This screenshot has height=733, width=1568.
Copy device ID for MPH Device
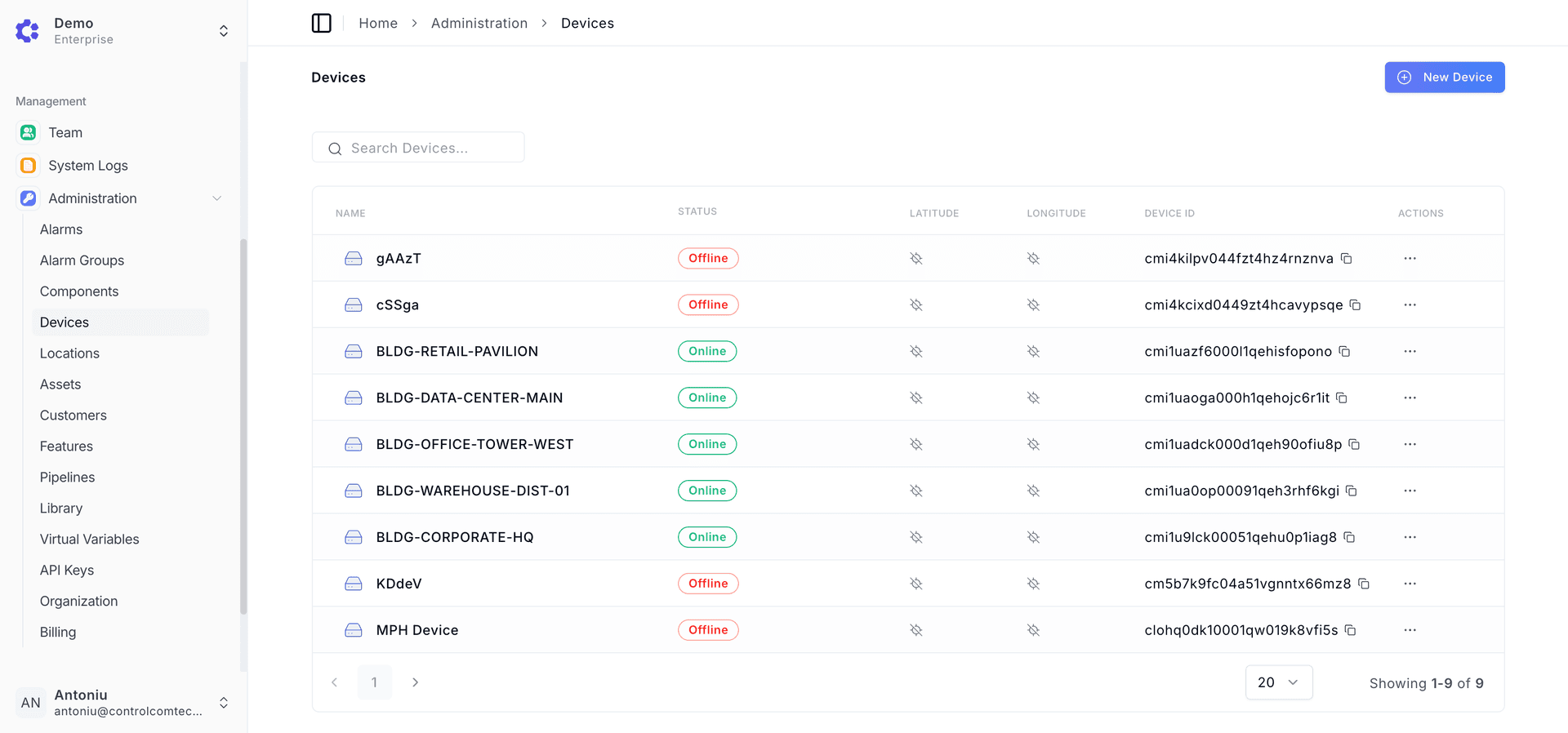pos(1351,631)
